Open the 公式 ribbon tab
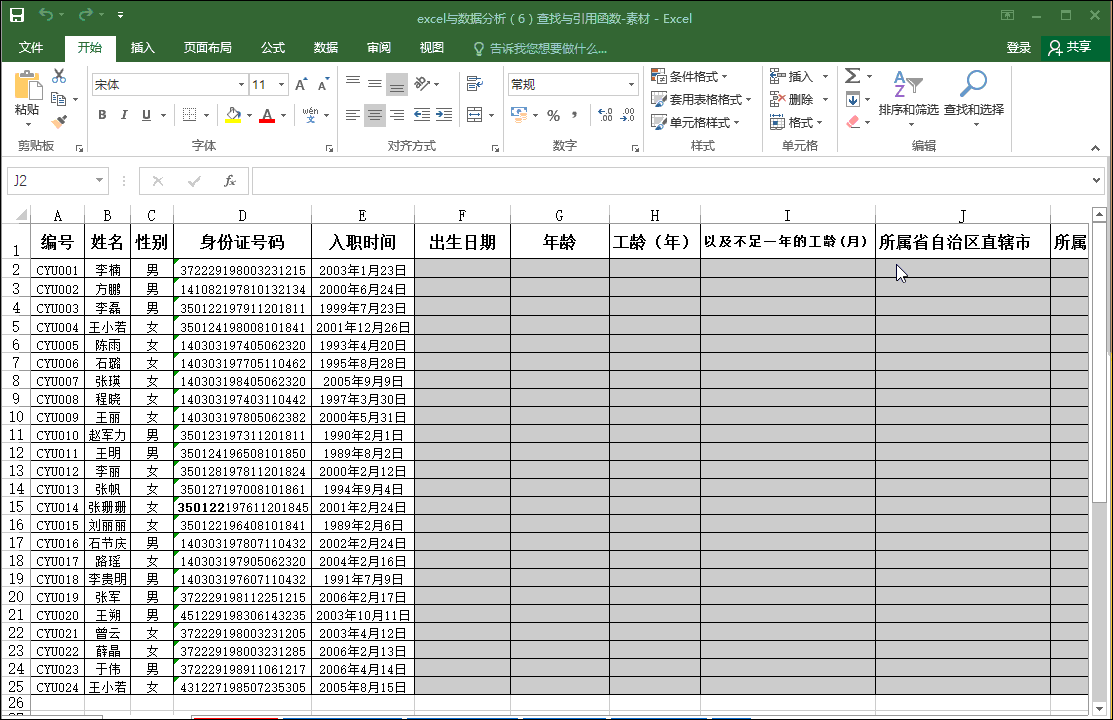The height and width of the screenshot is (720, 1113). click(x=274, y=47)
